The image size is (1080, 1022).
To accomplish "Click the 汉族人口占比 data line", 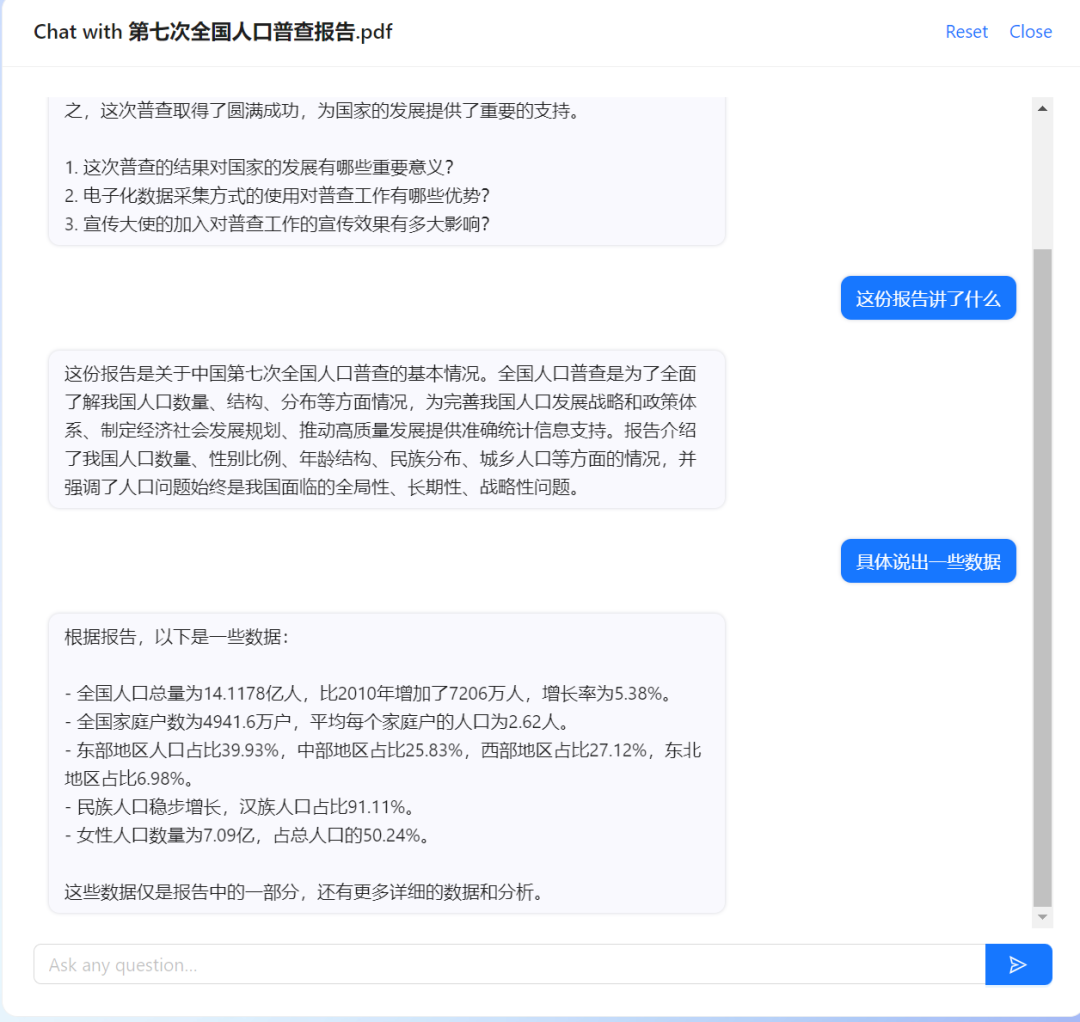I will [230, 807].
